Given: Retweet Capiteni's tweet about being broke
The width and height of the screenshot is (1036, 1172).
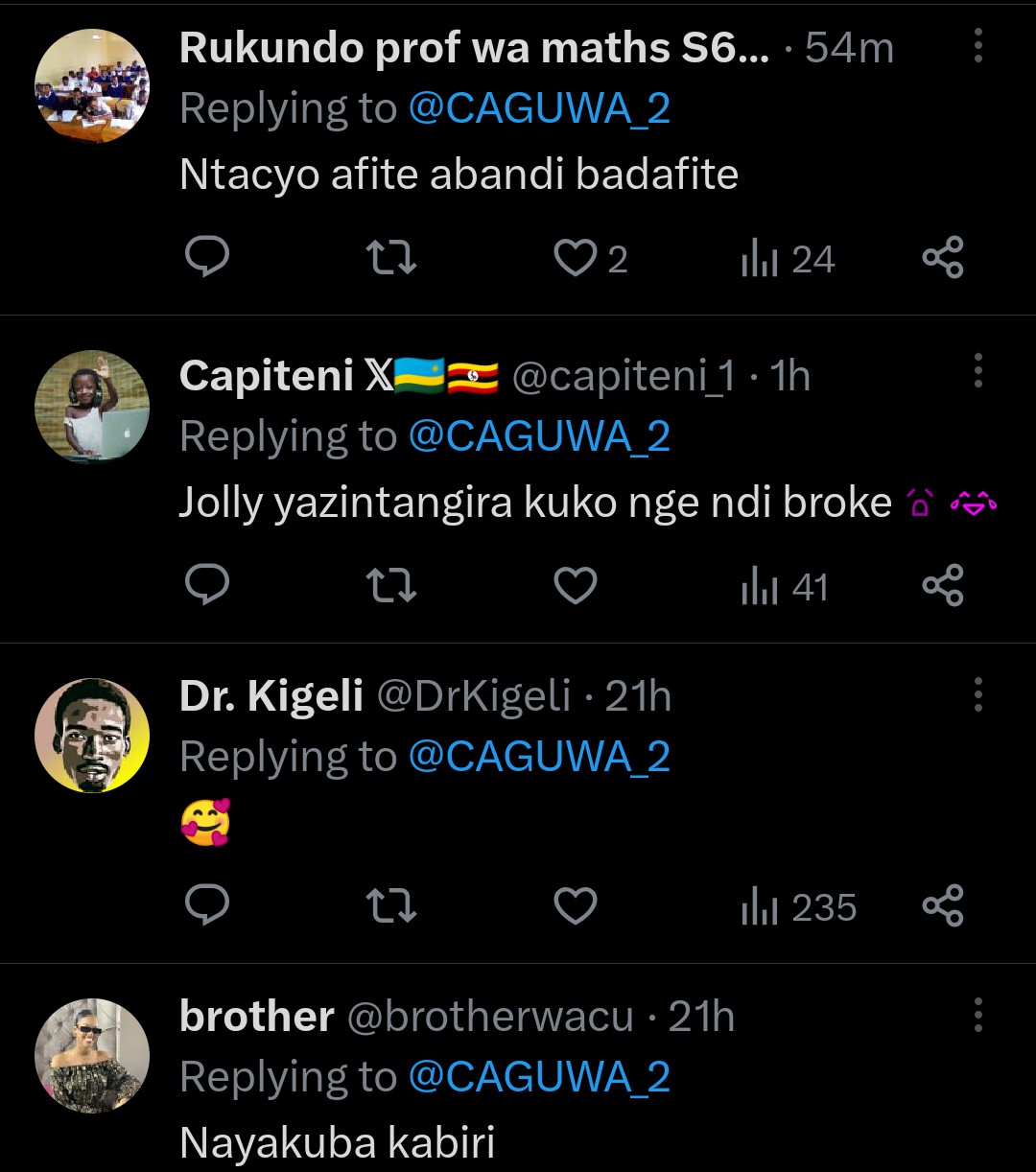Looking at the screenshot, I should (392, 586).
